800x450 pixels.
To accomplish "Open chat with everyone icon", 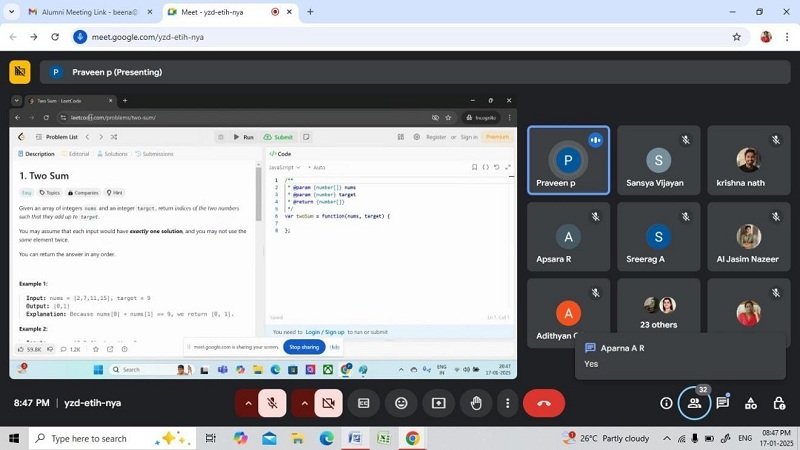I will (x=722, y=403).
